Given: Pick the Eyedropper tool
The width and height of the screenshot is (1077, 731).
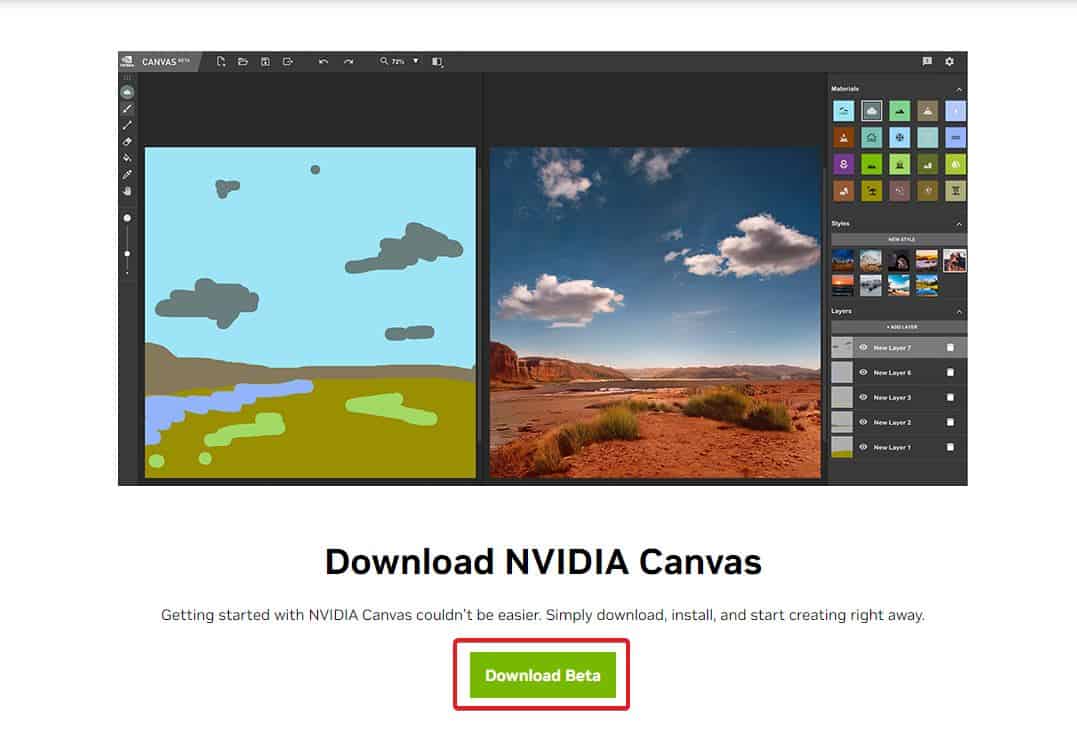Looking at the screenshot, I should [127, 174].
